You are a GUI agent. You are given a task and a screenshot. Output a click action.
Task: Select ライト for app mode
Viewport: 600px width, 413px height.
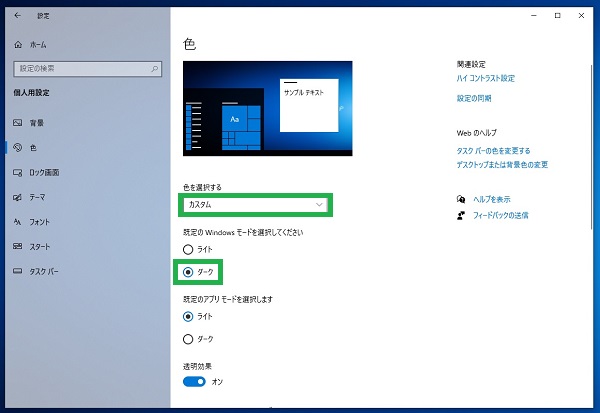pos(188,317)
